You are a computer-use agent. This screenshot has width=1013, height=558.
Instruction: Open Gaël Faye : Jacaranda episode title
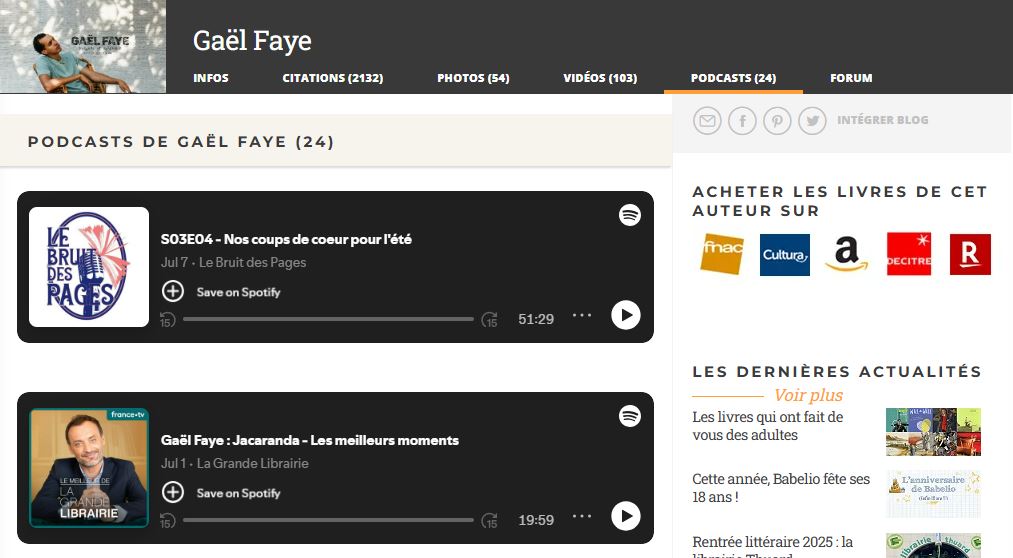pyautogui.click(x=309, y=440)
